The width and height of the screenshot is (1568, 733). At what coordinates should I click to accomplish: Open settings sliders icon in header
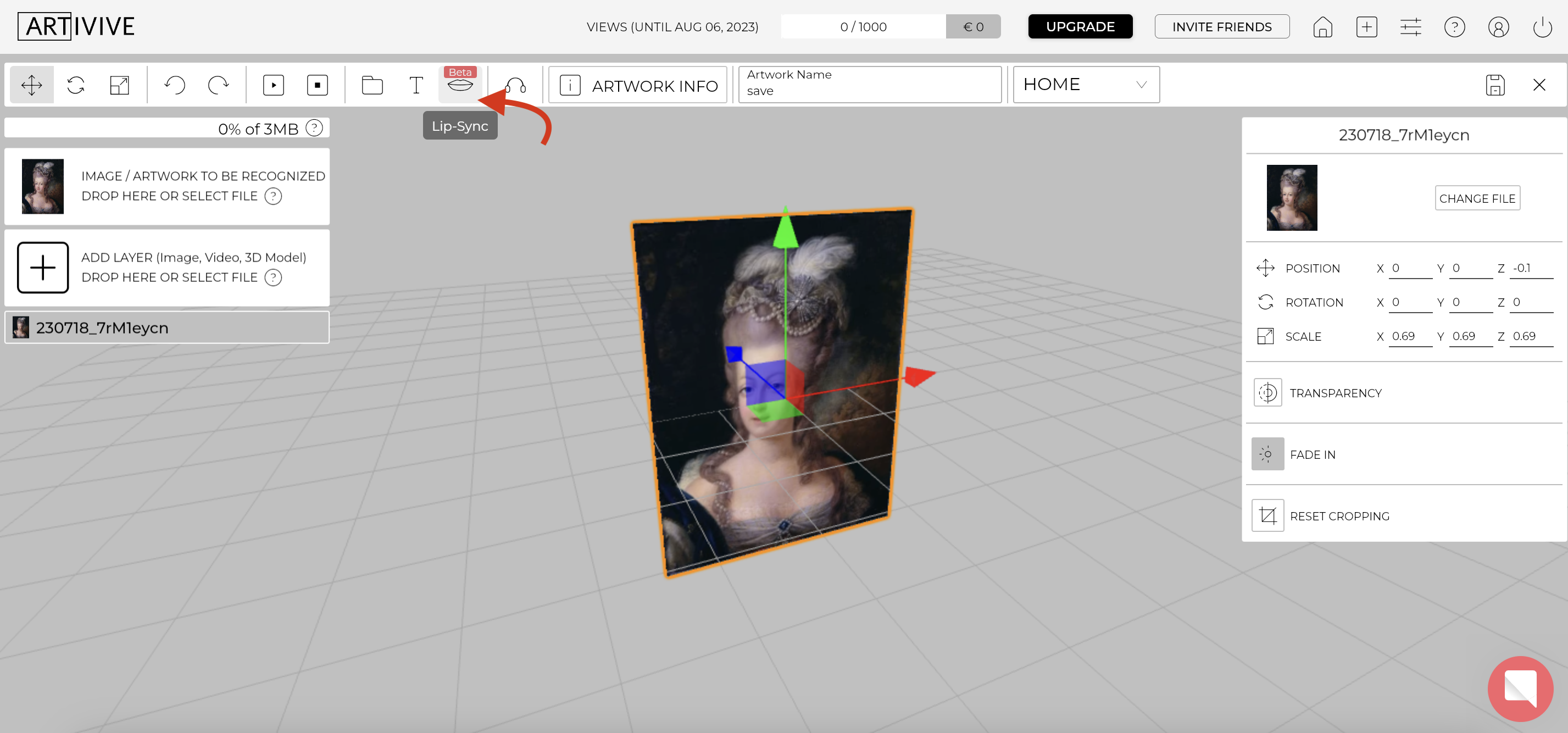tap(1410, 27)
